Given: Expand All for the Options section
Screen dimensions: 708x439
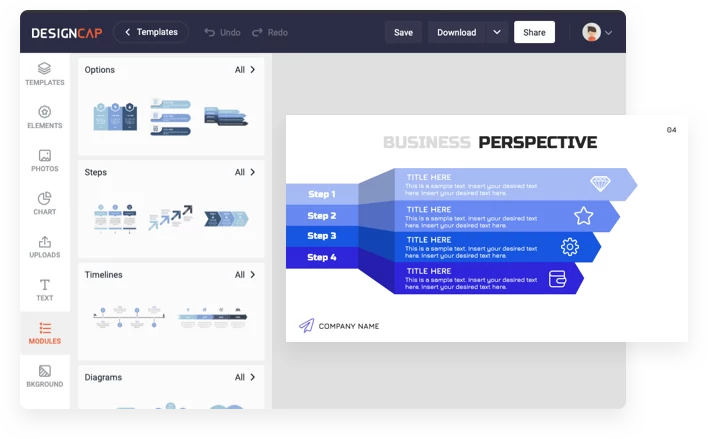Looking at the screenshot, I should (x=245, y=70).
